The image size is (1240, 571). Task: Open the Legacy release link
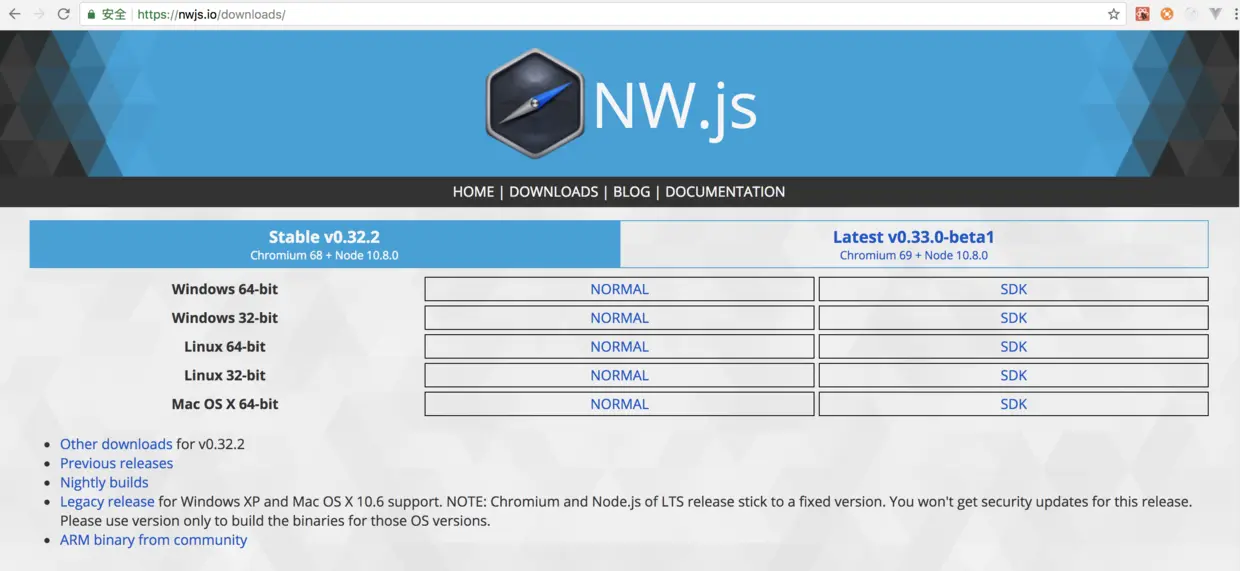[107, 502]
